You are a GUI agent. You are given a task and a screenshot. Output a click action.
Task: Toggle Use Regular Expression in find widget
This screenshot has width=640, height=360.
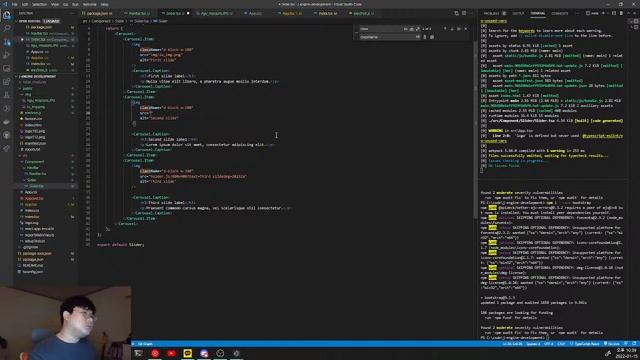coord(418,29)
